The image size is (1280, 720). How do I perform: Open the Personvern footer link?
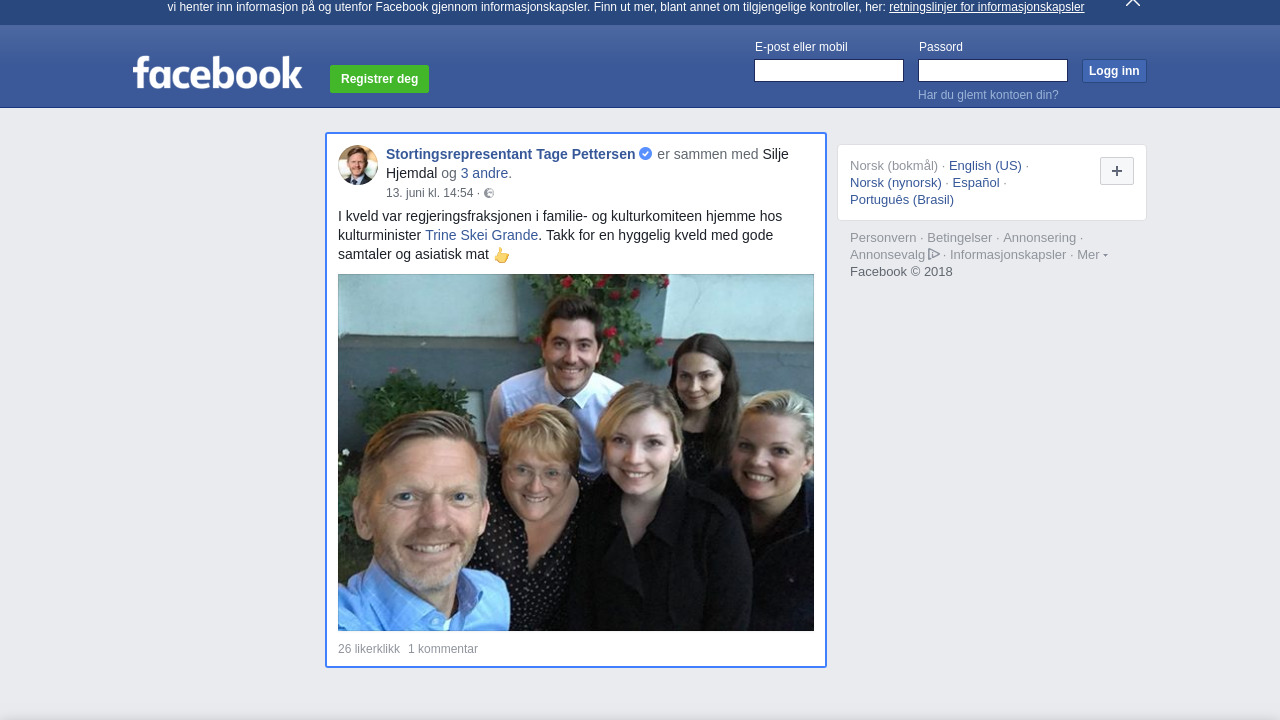point(883,238)
